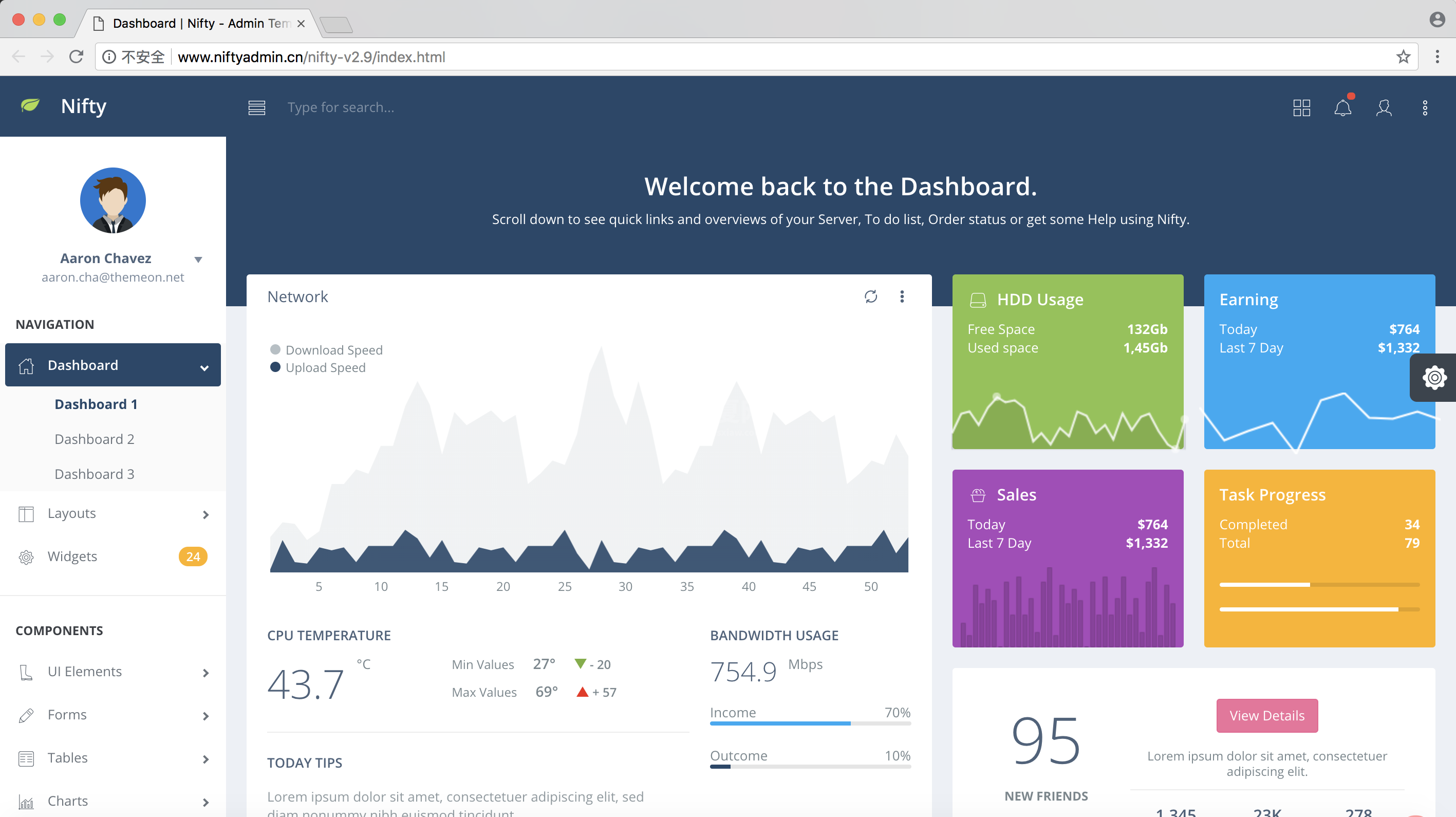Click the View Details button
This screenshot has height=817, width=1456.
pyautogui.click(x=1266, y=716)
